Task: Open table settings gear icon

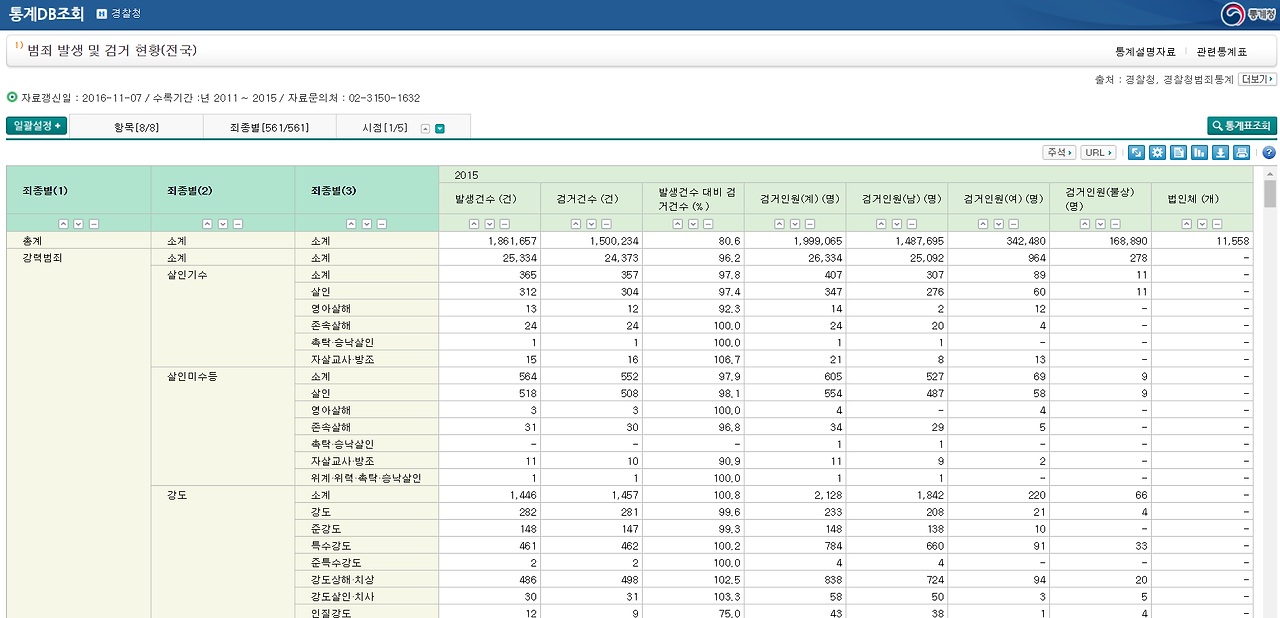Action: coord(1157,153)
